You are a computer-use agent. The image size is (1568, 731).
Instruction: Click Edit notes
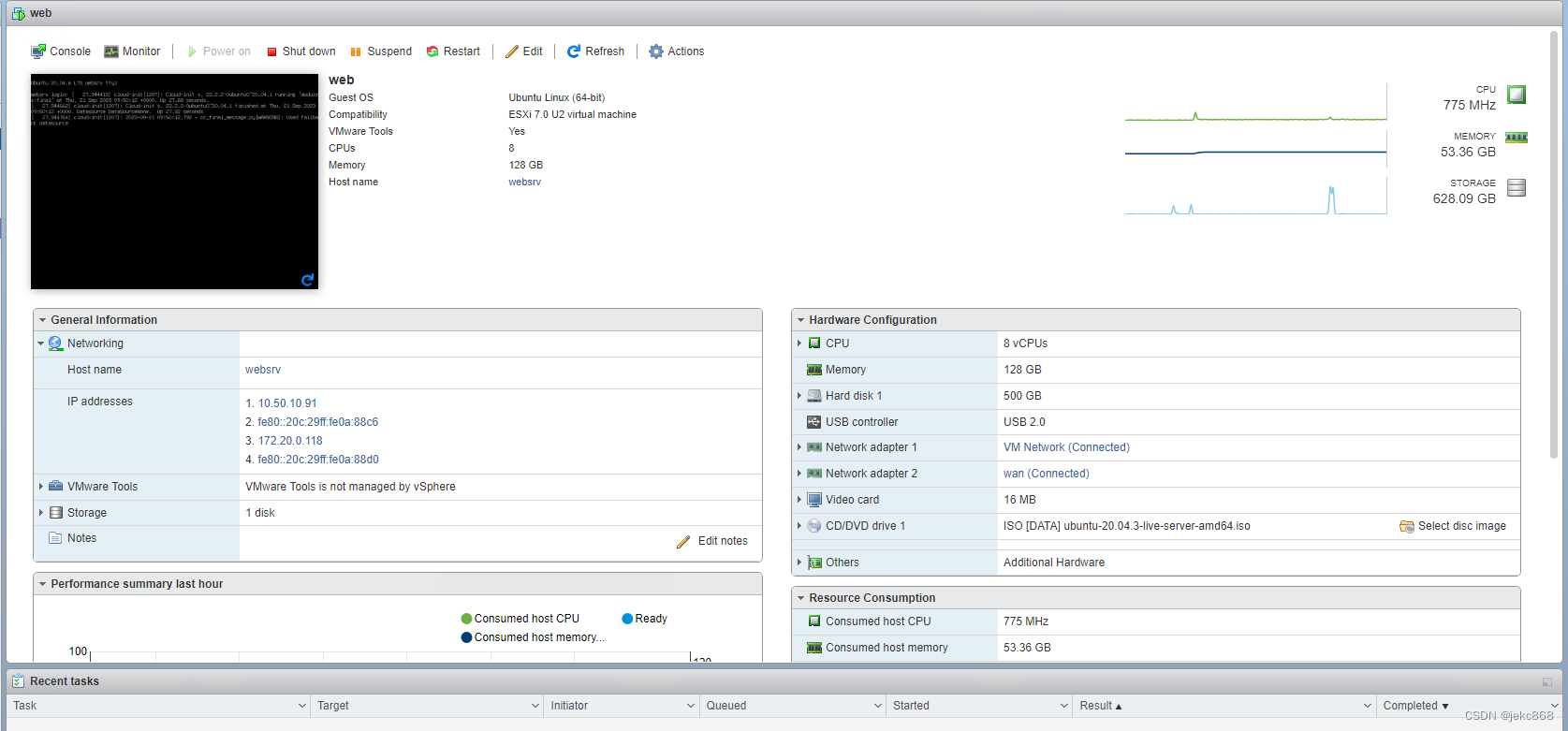click(x=712, y=541)
